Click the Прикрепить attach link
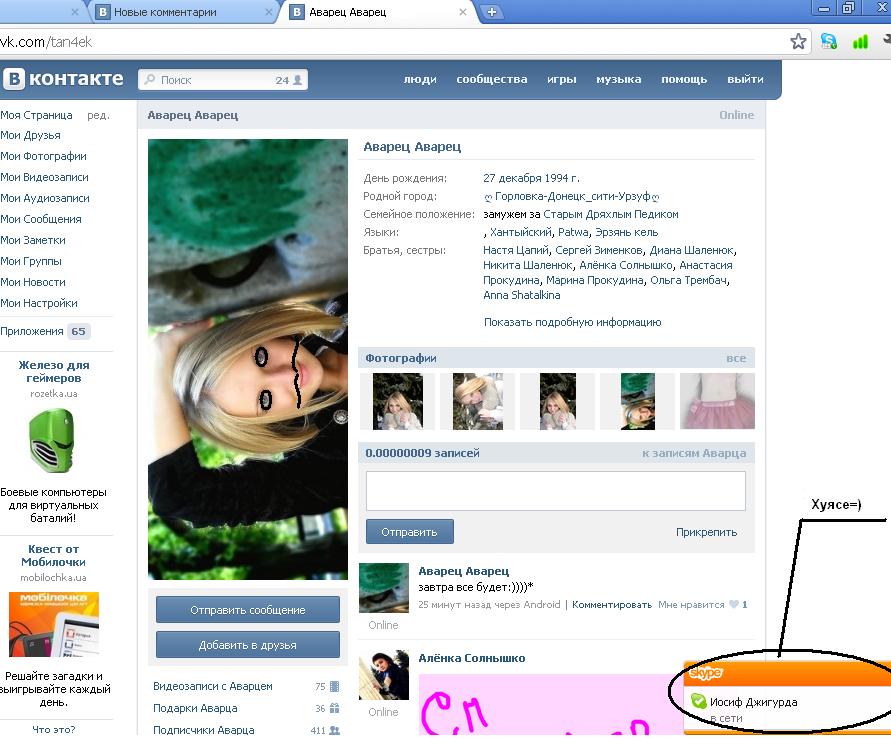The height and width of the screenshot is (739, 891). click(x=706, y=532)
